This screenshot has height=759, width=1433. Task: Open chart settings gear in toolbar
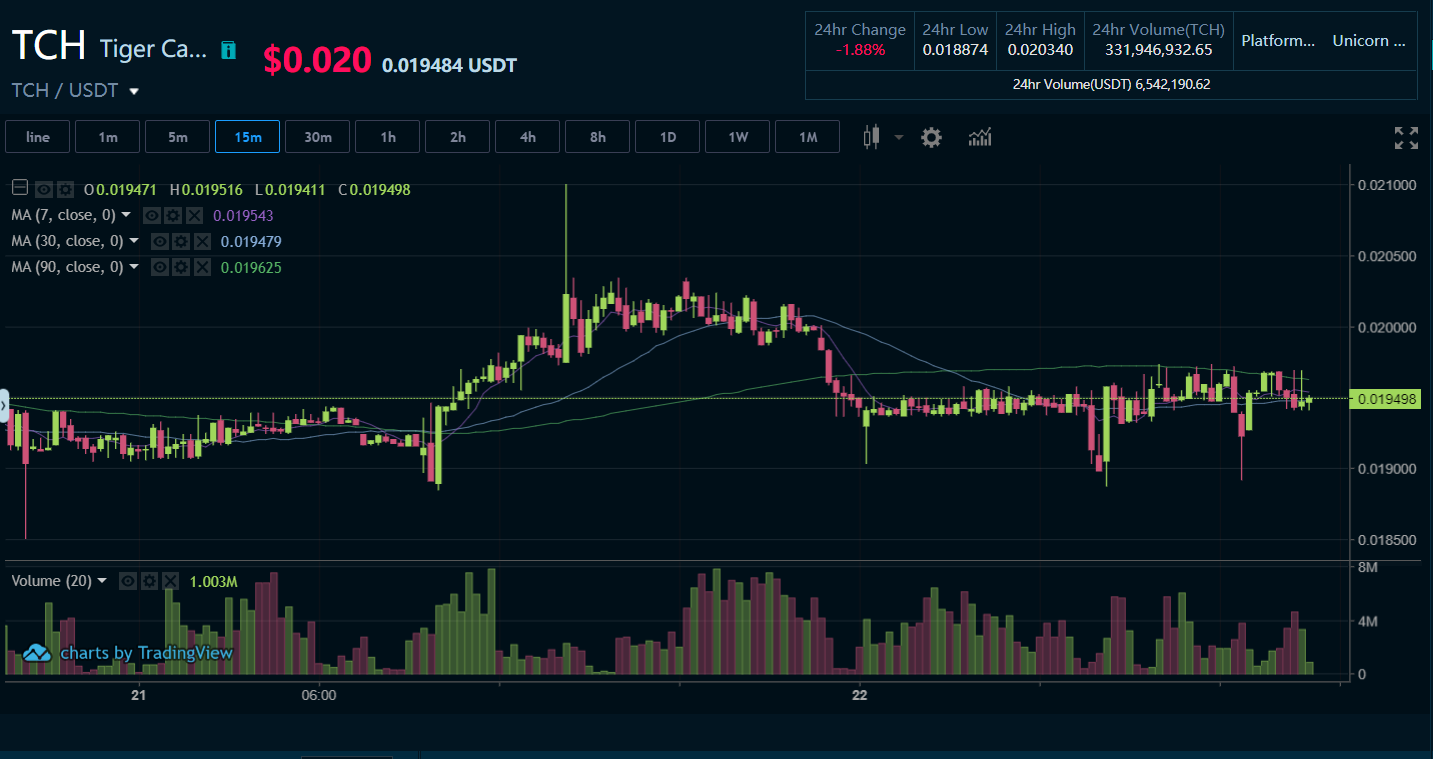[931, 137]
